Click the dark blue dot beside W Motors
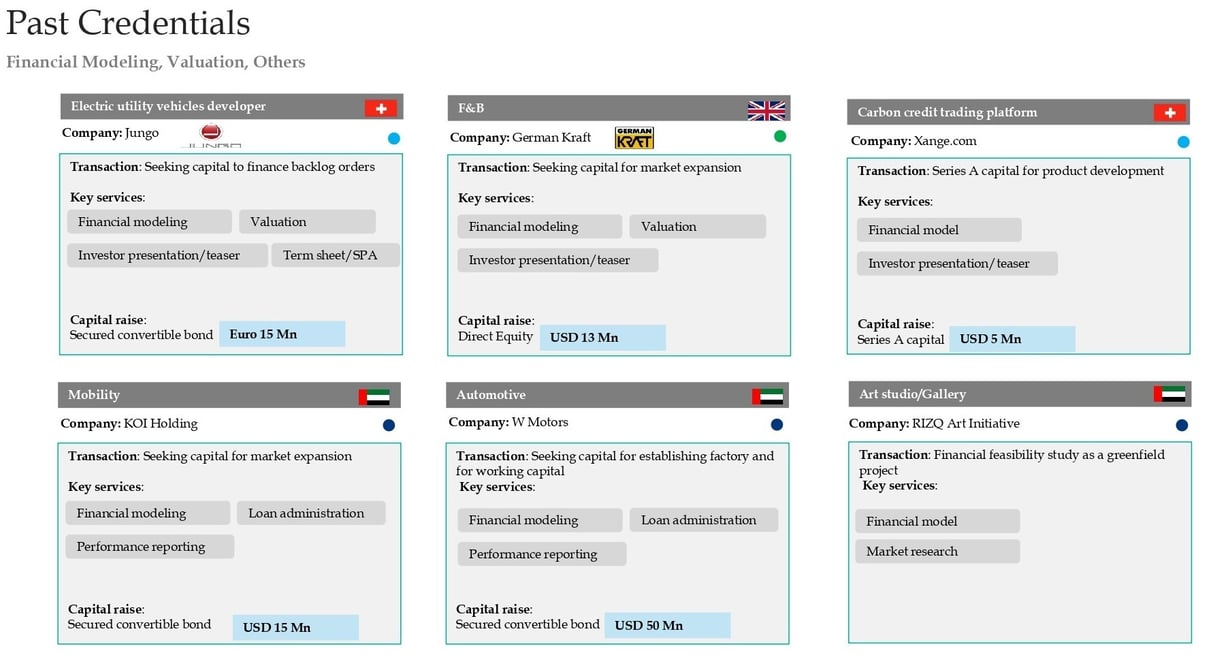Image resolution: width=1224 pixels, height=655 pixels. click(777, 425)
